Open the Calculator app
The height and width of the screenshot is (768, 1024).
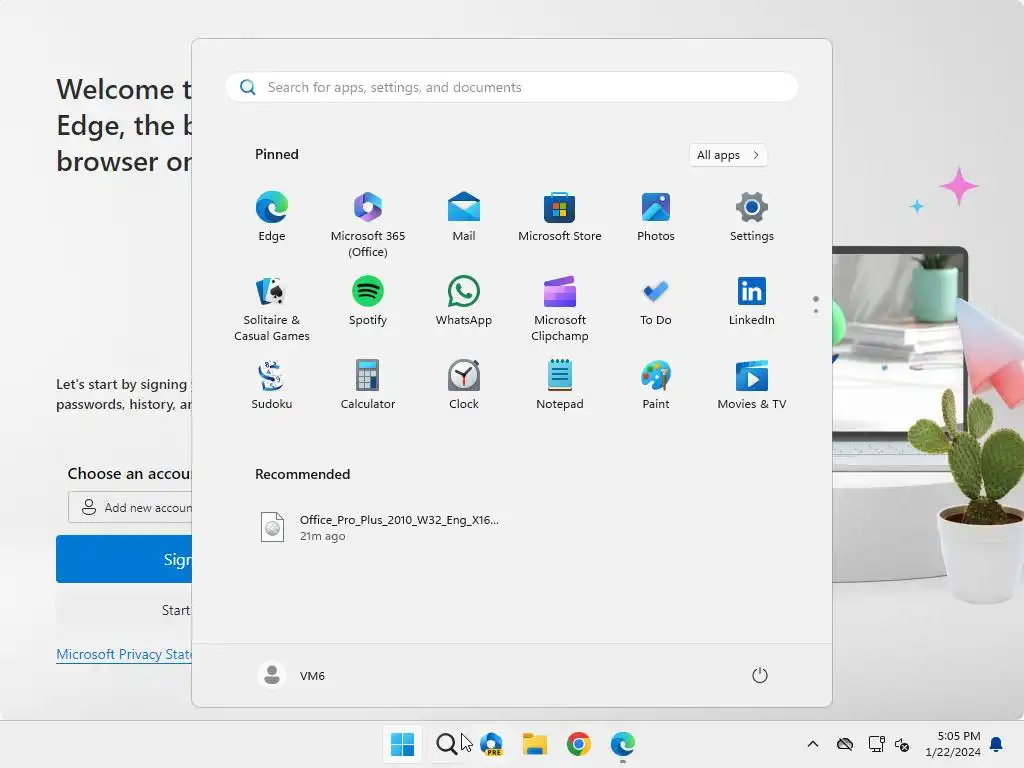click(368, 385)
